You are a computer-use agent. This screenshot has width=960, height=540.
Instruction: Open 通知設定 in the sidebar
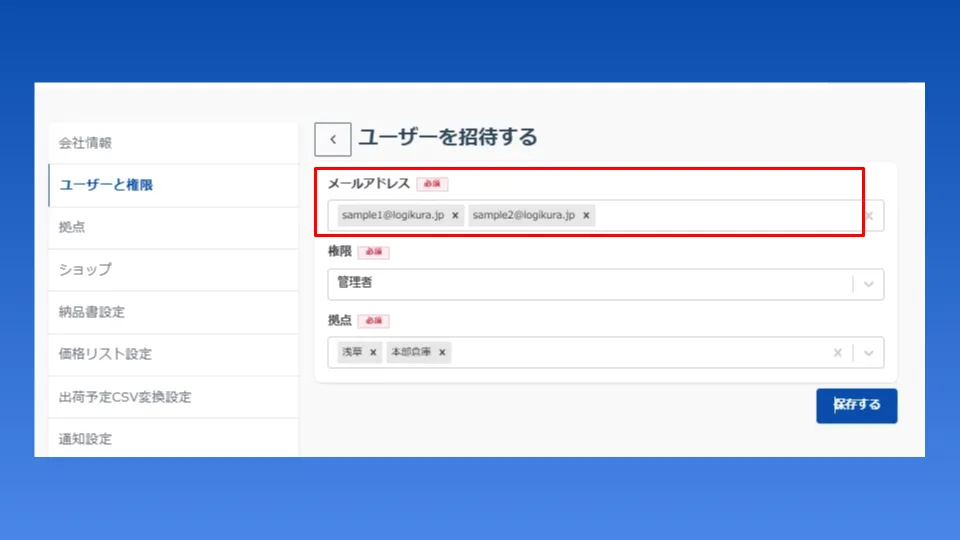tap(173, 438)
